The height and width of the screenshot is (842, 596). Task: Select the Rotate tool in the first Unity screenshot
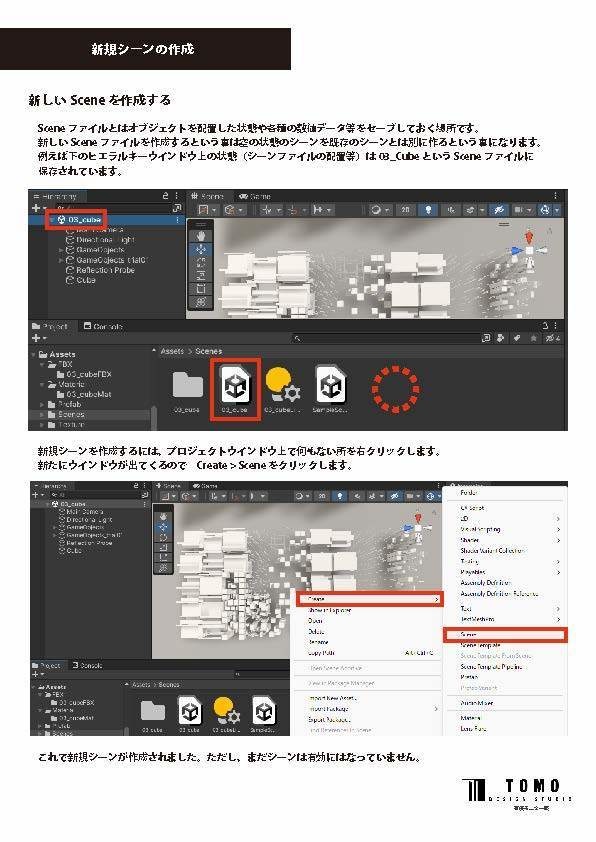coord(201,262)
